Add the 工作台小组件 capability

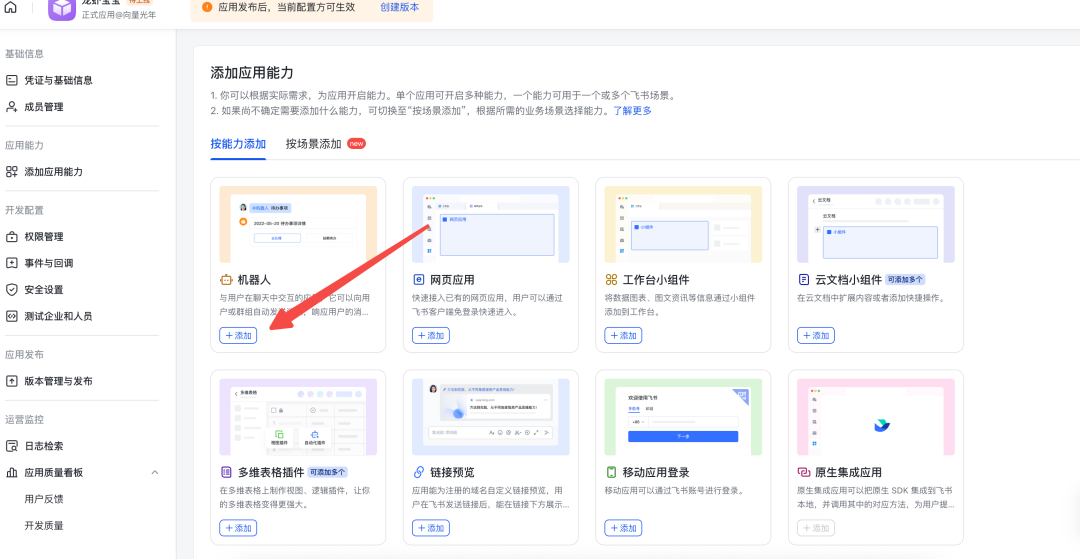click(623, 335)
